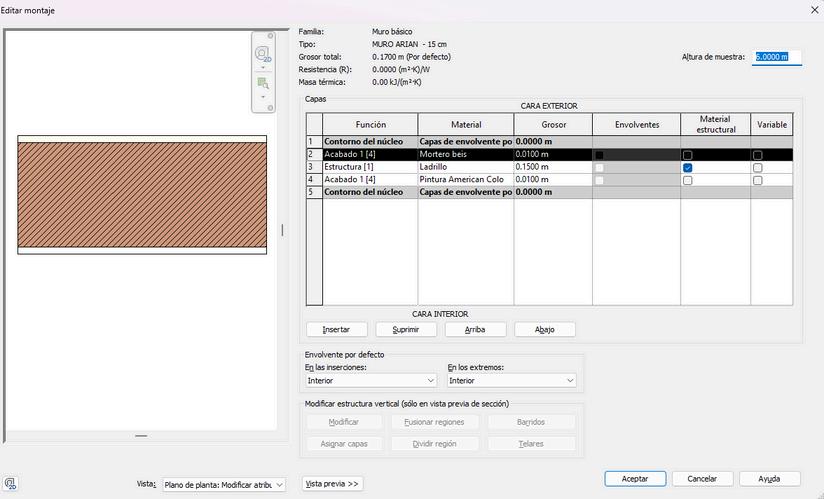The width and height of the screenshot is (824, 499).
Task: Click the Envolventes column header
Action: pos(637,124)
